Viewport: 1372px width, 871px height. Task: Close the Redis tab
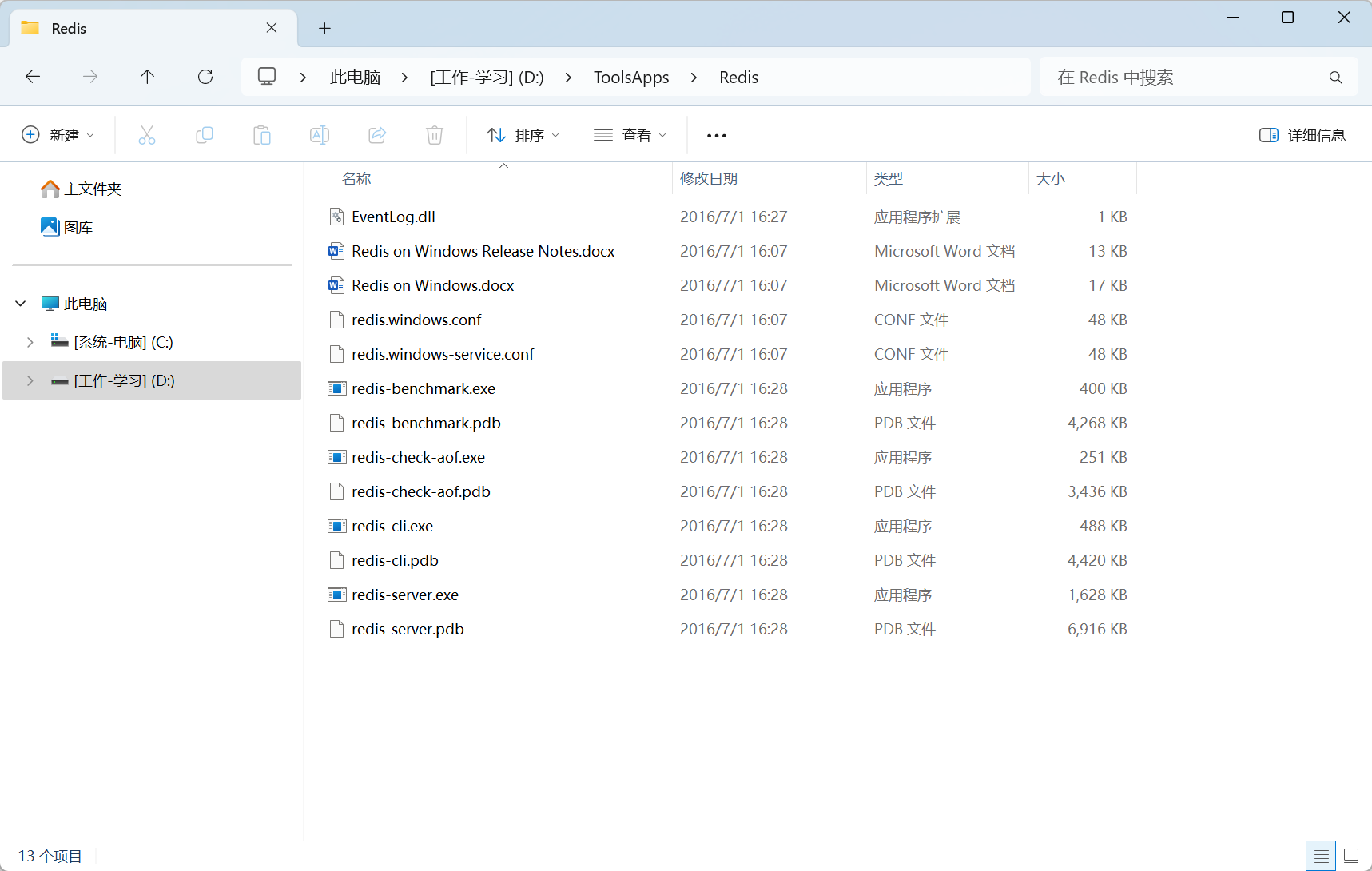point(272,28)
